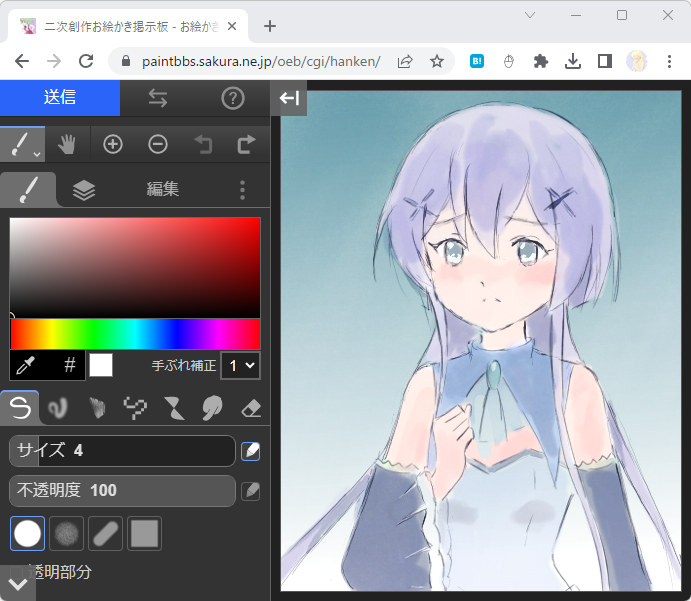Open a new browser tab
The width and height of the screenshot is (691, 601).
click(x=270, y=26)
